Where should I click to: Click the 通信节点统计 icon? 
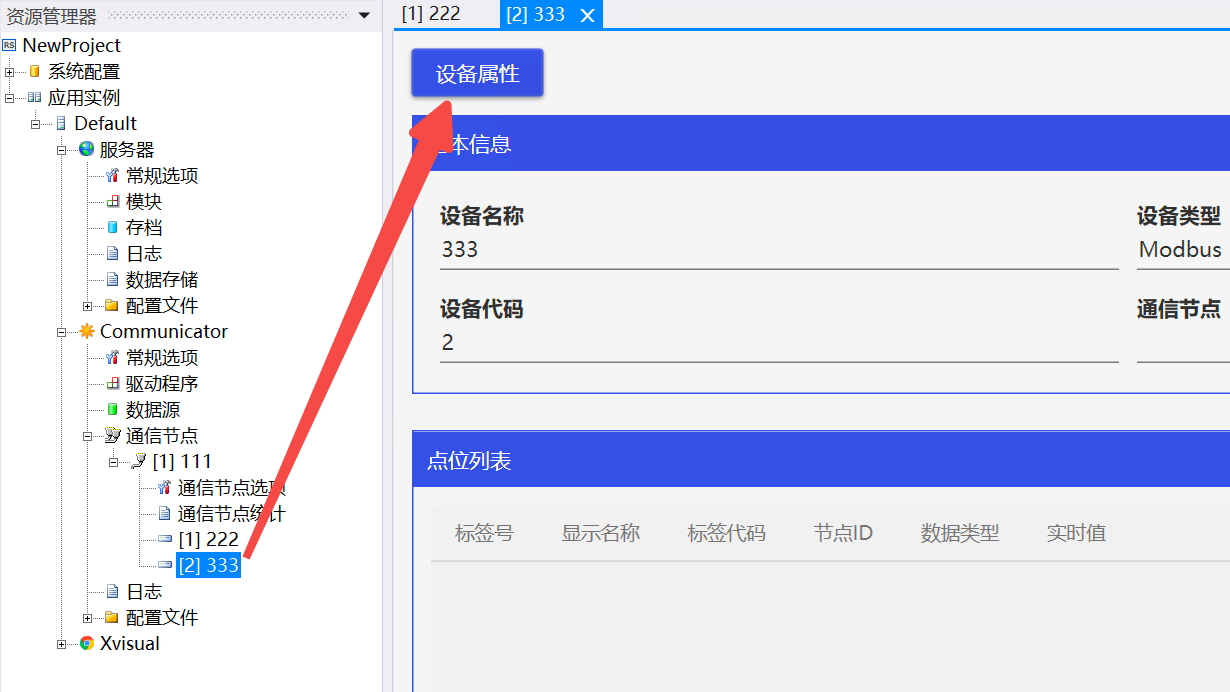[165, 513]
